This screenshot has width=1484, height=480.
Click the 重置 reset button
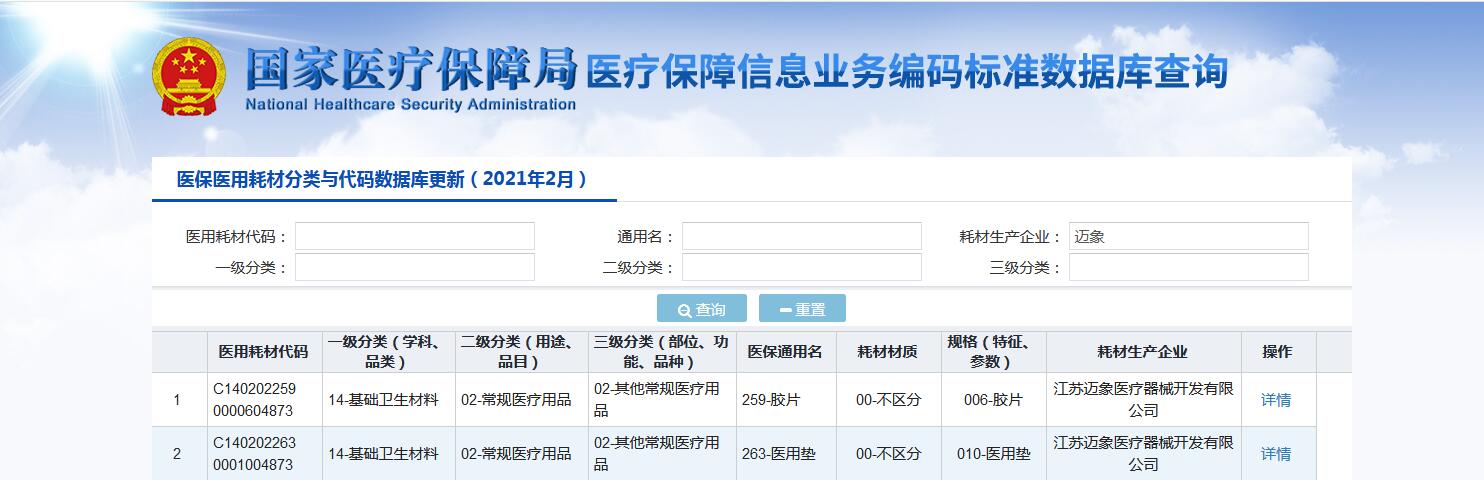point(802,309)
